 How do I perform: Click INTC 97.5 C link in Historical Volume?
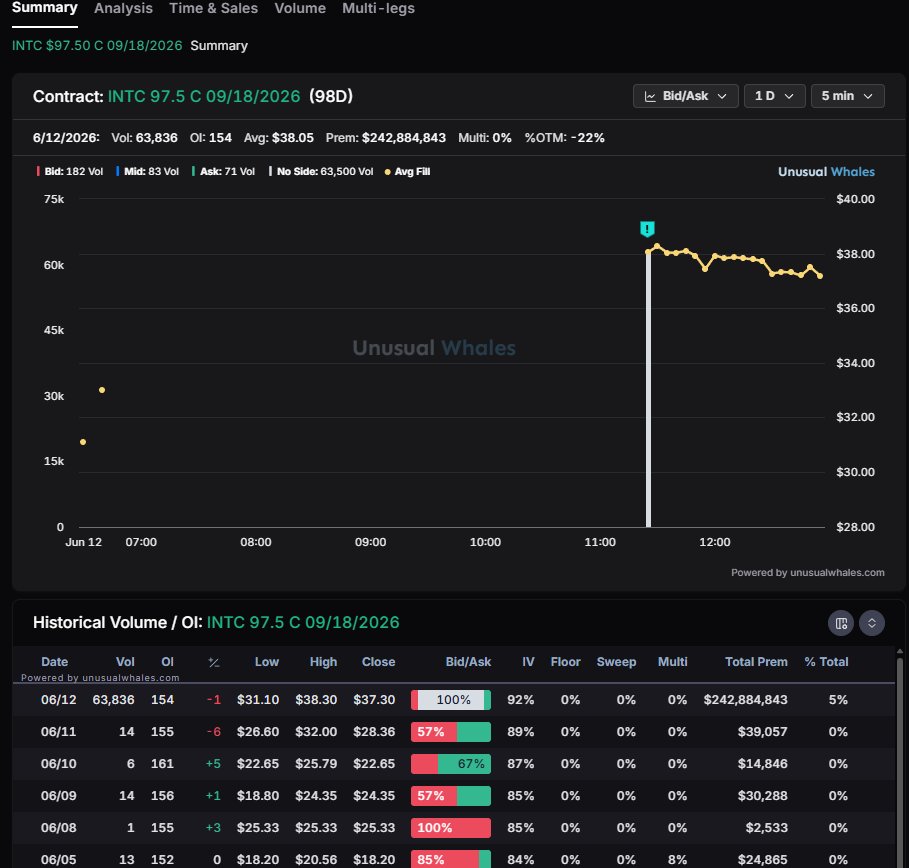pos(303,623)
